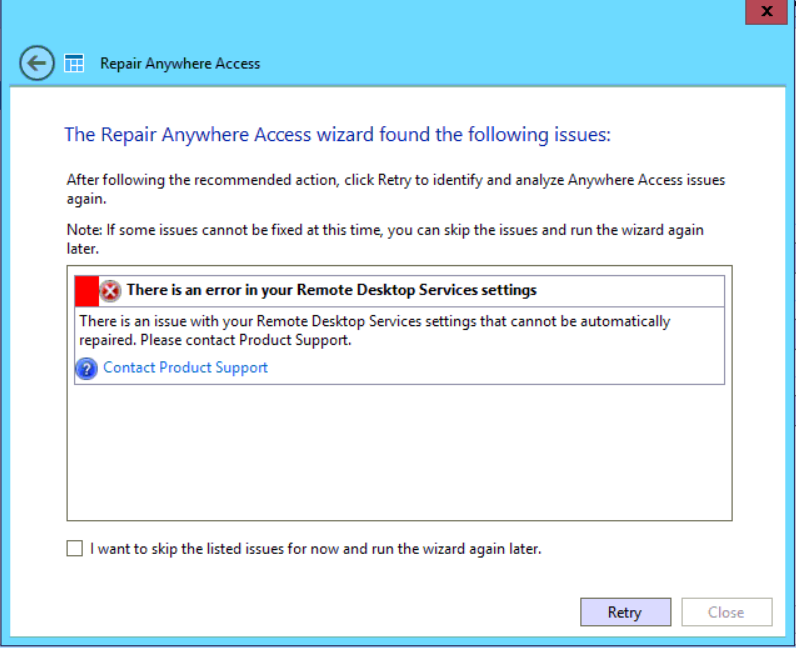Click the Repair Anywhere Access wizard icon
The height and width of the screenshot is (648, 796).
[x=74, y=64]
